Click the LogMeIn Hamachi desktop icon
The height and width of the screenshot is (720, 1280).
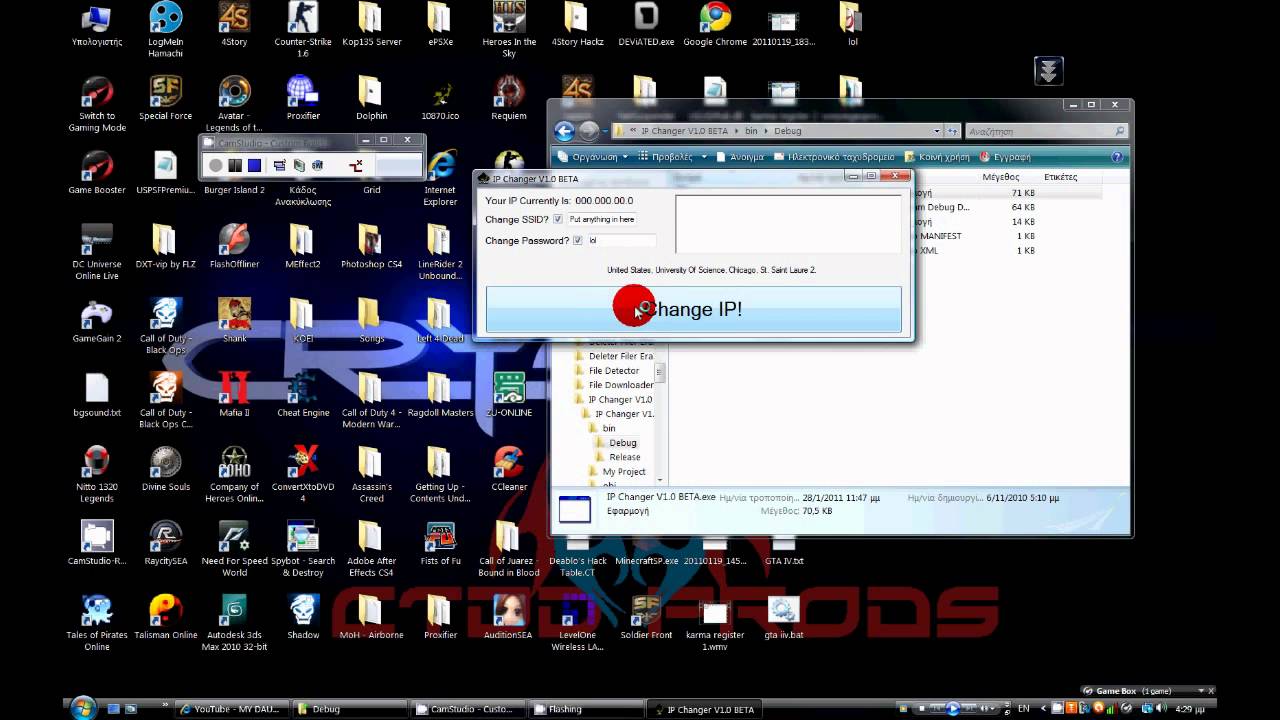pyautogui.click(x=165, y=30)
